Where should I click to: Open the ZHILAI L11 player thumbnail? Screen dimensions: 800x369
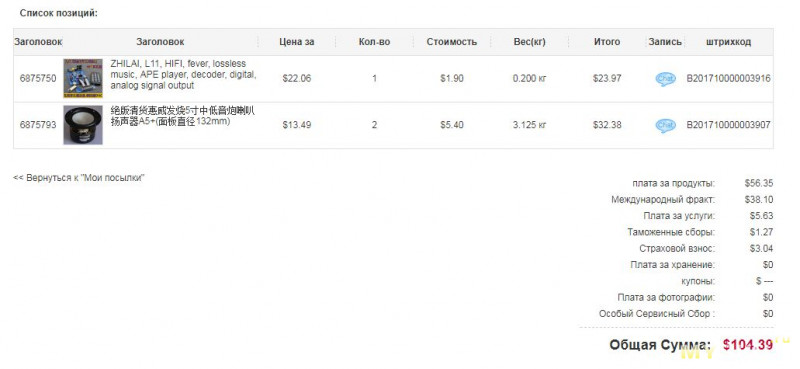point(83,79)
